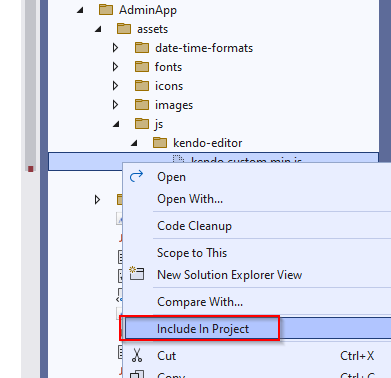
Task: Click the date-time-formats folder icon
Action: coord(142,48)
